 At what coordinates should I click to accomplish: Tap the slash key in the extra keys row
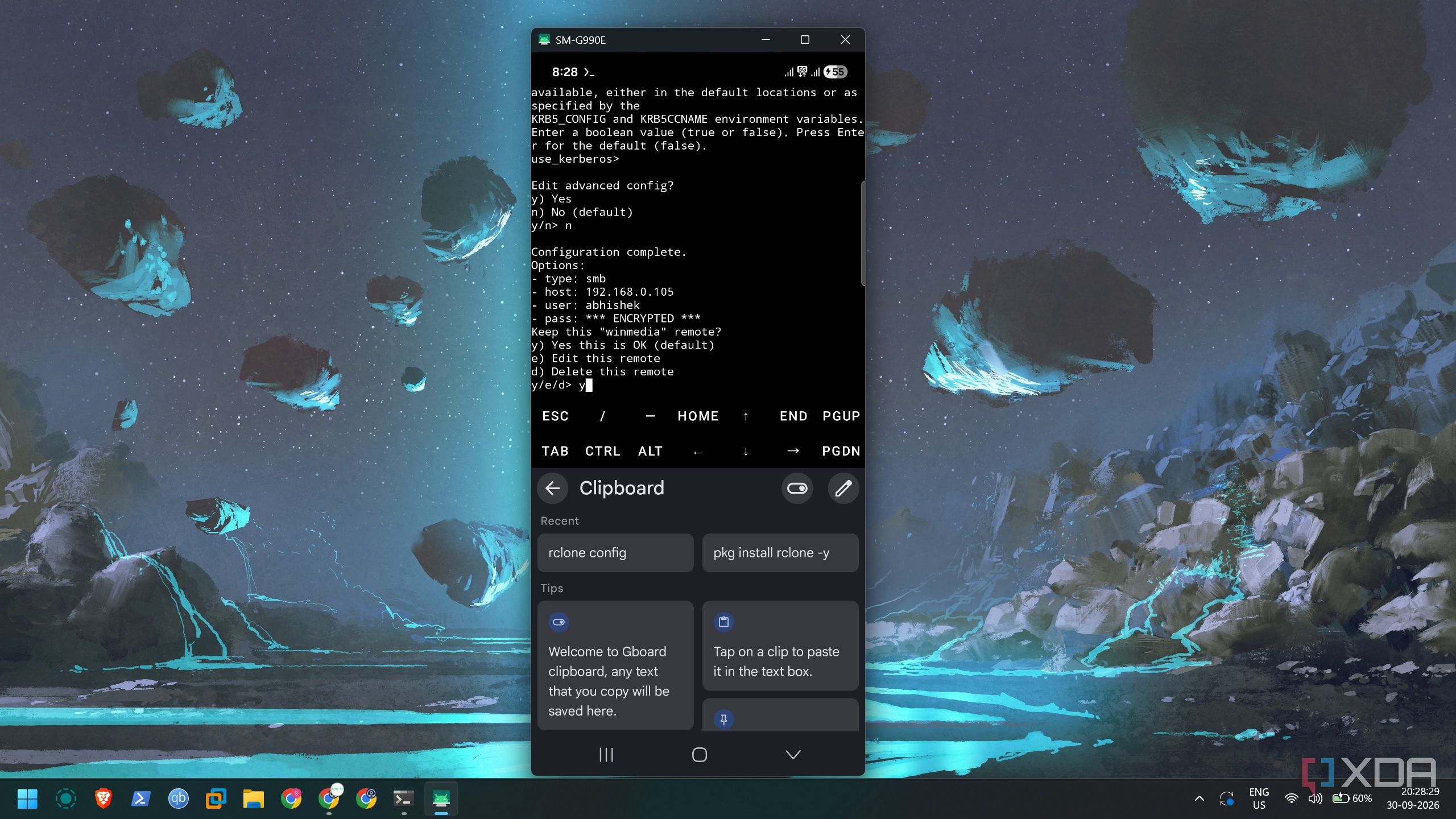click(x=602, y=416)
